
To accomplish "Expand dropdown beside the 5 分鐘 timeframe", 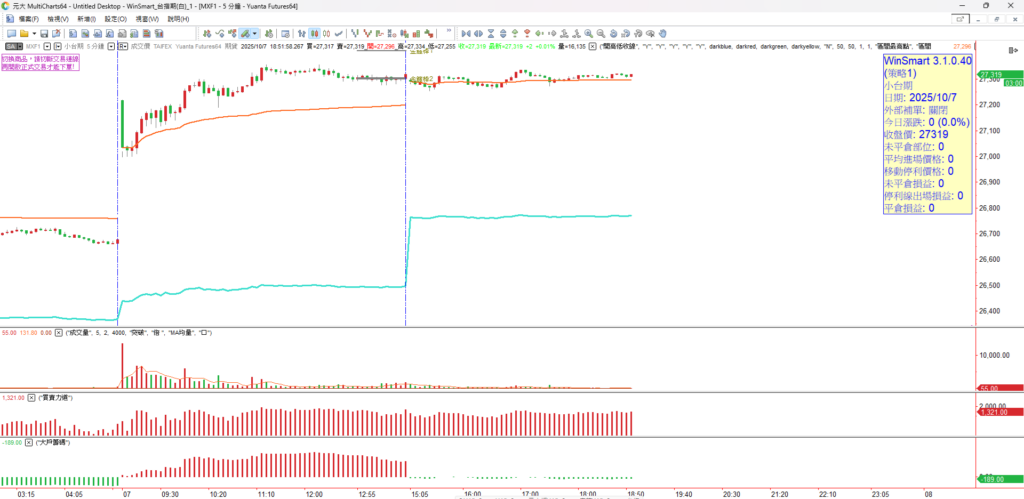I will (x=111, y=46).
